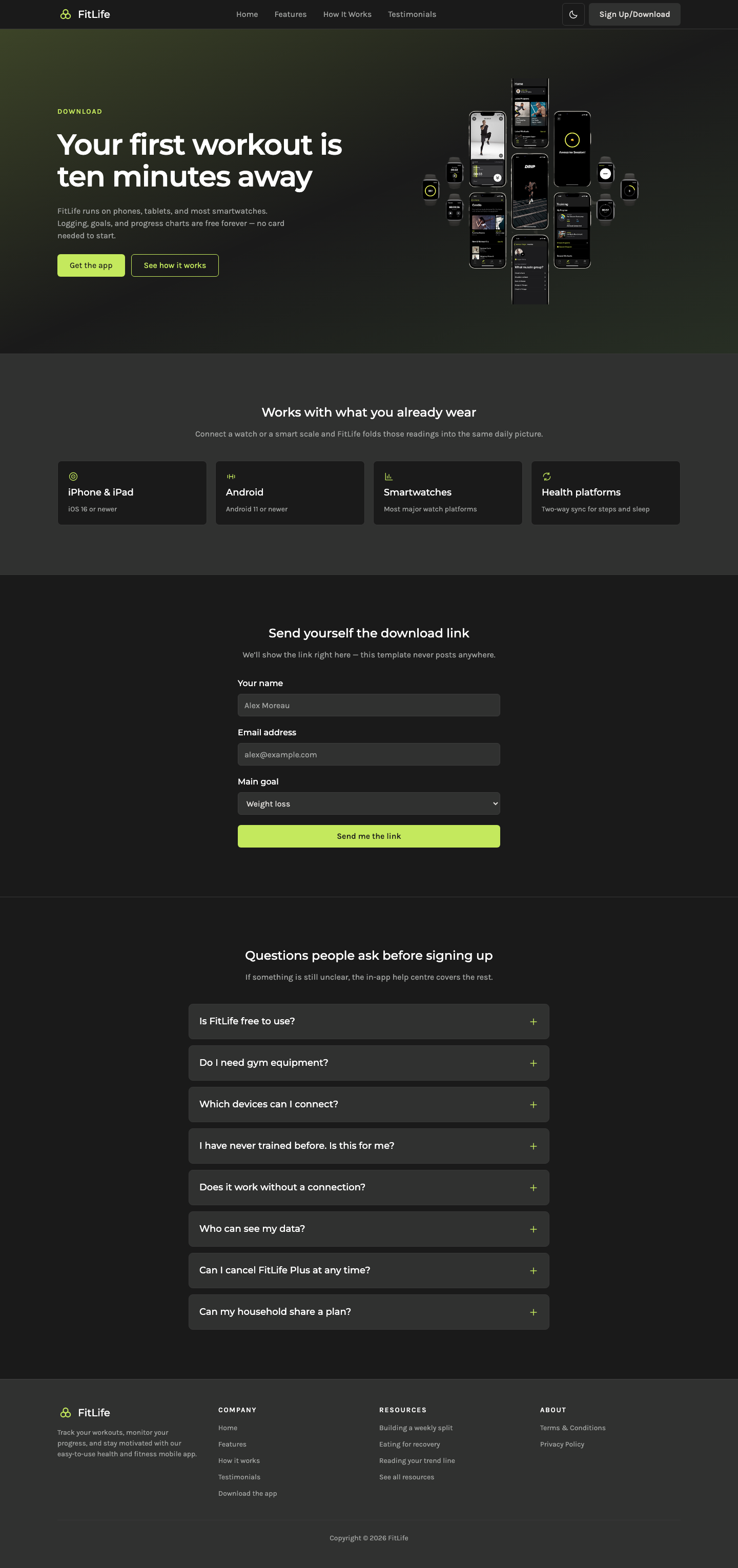The image size is (738, 1568).
Task: Open footer How it works link
Action: (x=239, y=1461)
